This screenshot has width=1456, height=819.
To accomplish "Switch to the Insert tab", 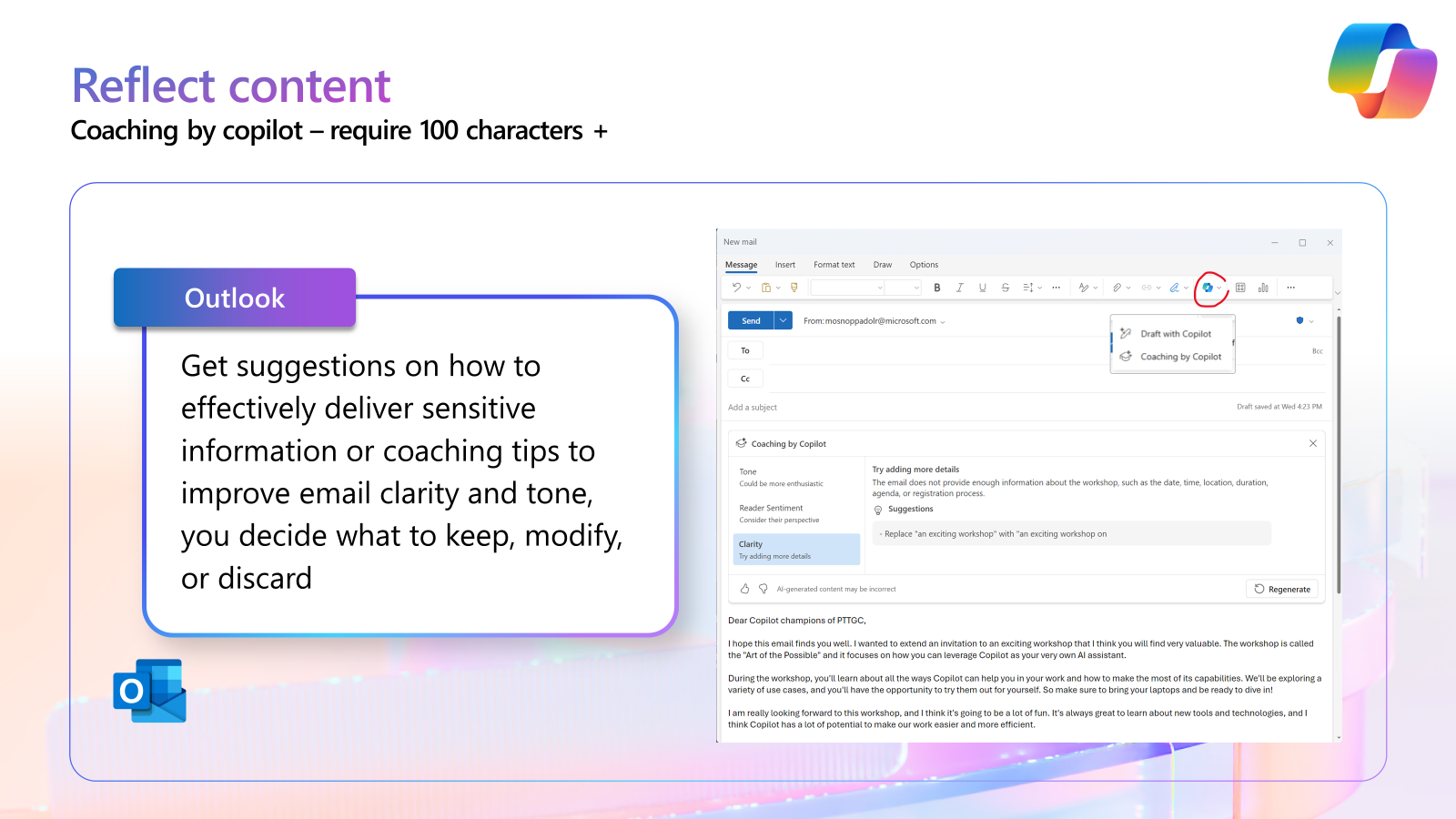I will coord(785,265).
